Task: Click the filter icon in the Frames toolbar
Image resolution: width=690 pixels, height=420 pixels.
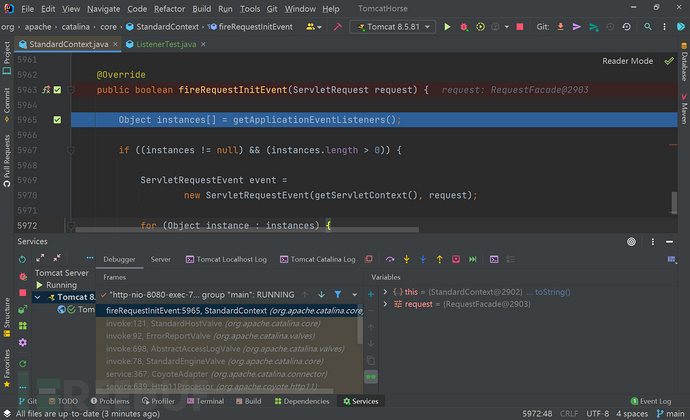Action: pyautogui.click(x=338, y=295)
